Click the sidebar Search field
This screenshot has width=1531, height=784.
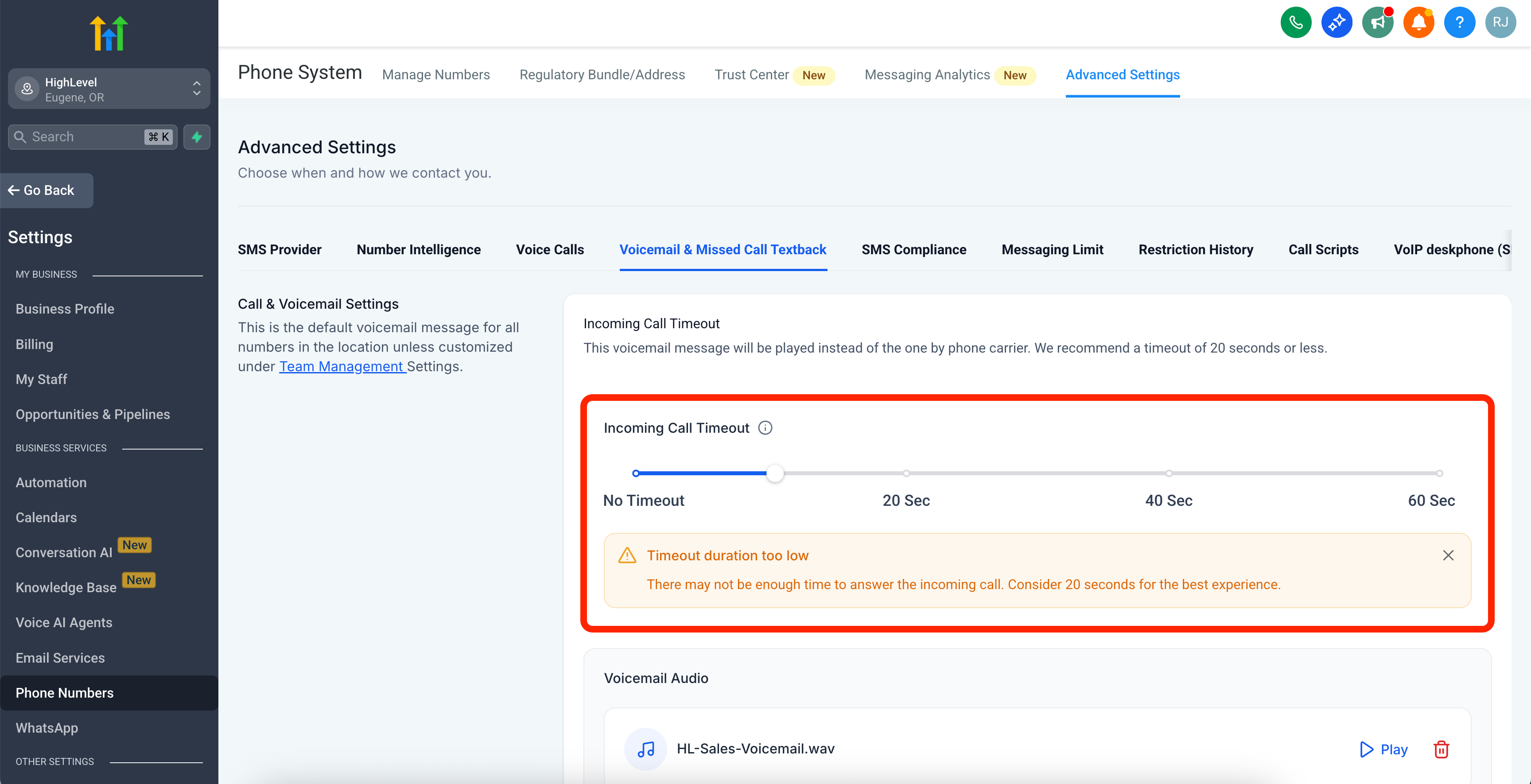pos(83,137)
